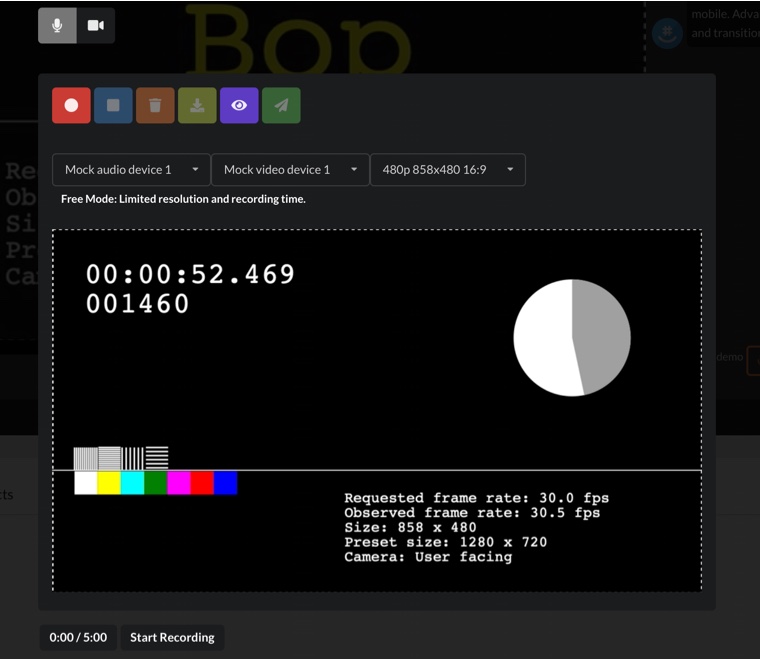Open the 480p 858x480 16:9 resolution dropdown
The width and height of the screenshot is (760, 659).
point(447,170)
